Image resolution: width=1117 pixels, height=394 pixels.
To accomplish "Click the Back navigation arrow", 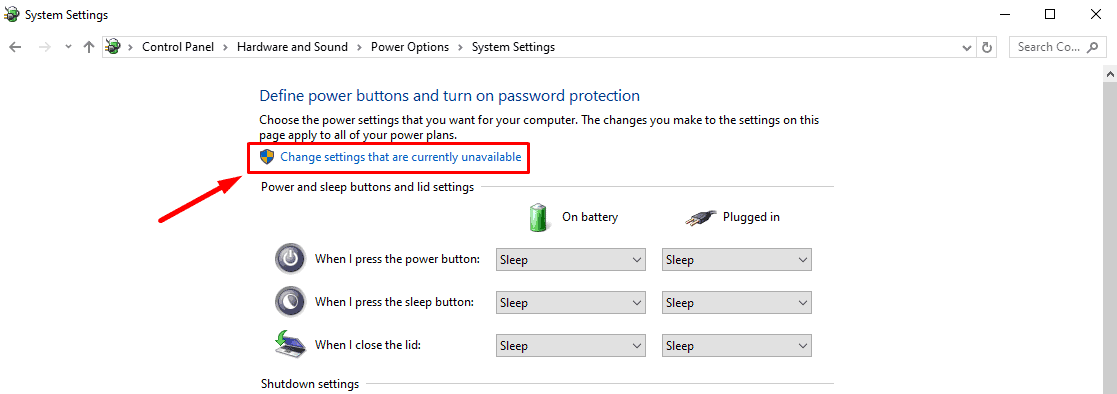I will coord(16,47).
